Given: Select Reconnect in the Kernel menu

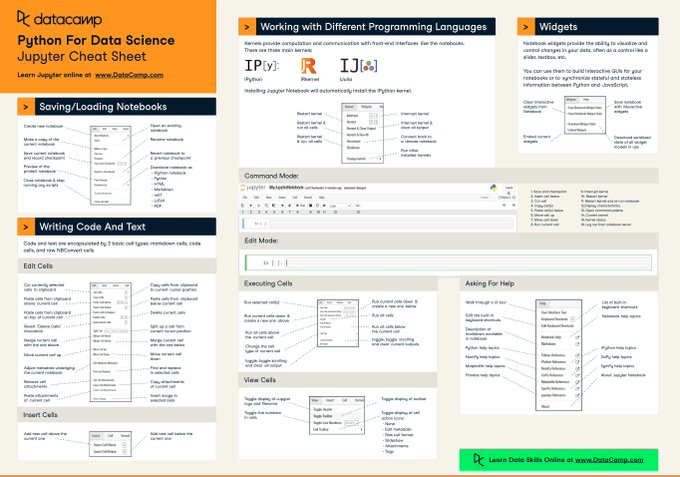Looking at the screenshot, I should (x=353, y=141).
